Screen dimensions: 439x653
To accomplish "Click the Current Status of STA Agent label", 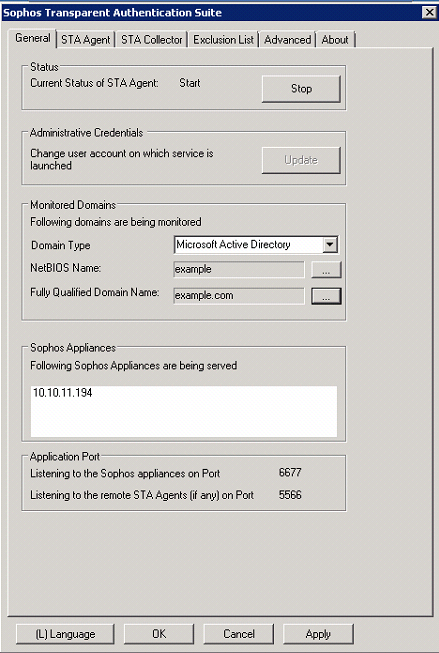I will coord(94,83).
